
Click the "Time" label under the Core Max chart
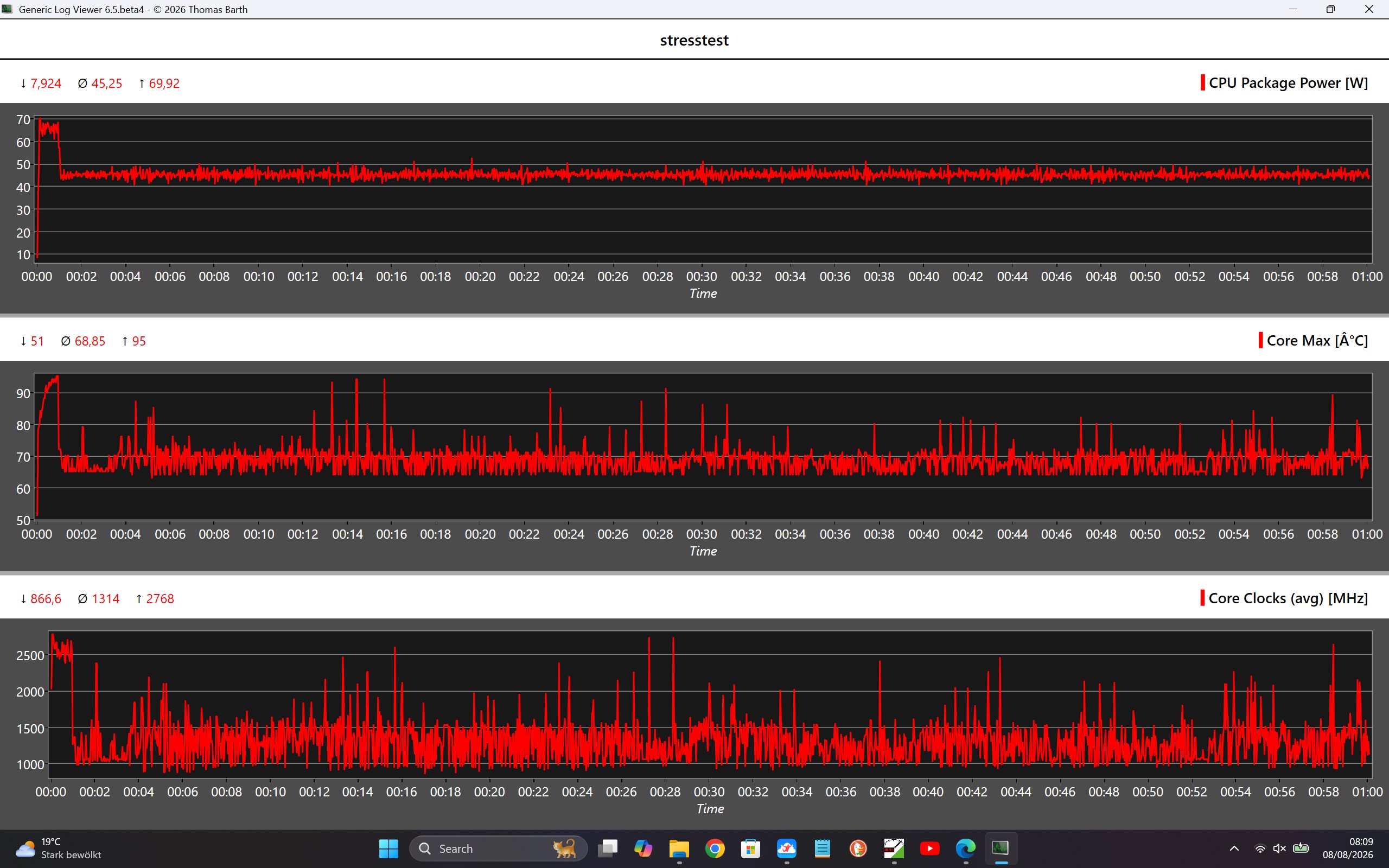[x=703, y=551]
